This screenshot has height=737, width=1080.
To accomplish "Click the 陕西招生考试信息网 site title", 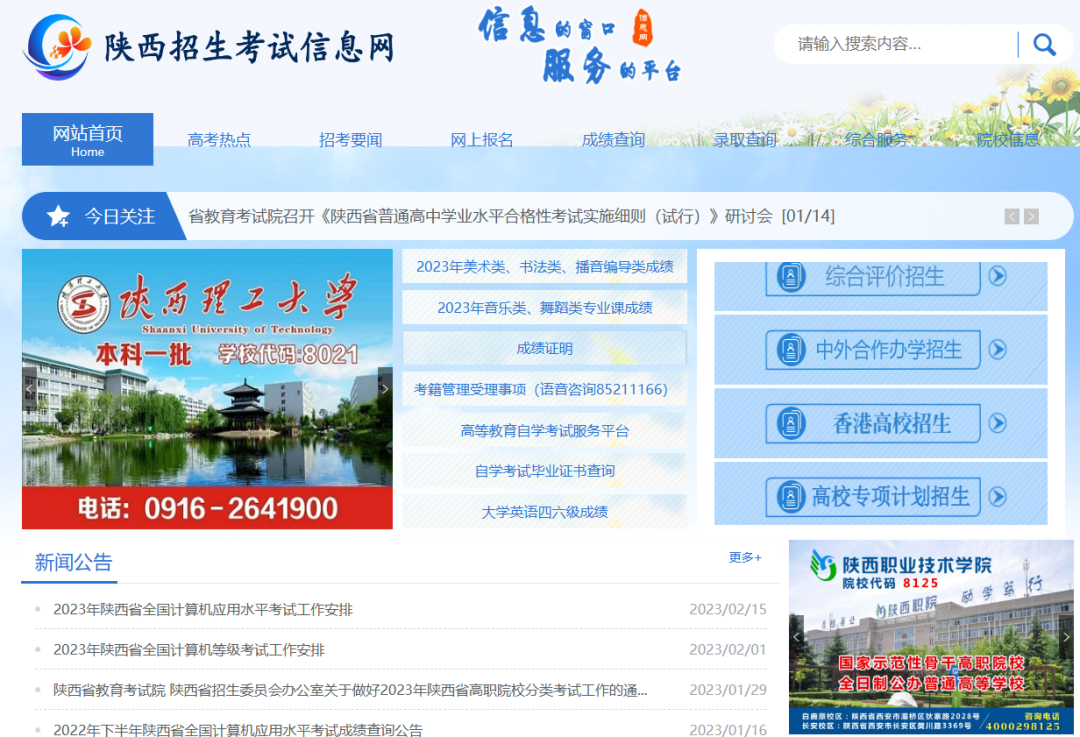I will click(249, 48).
